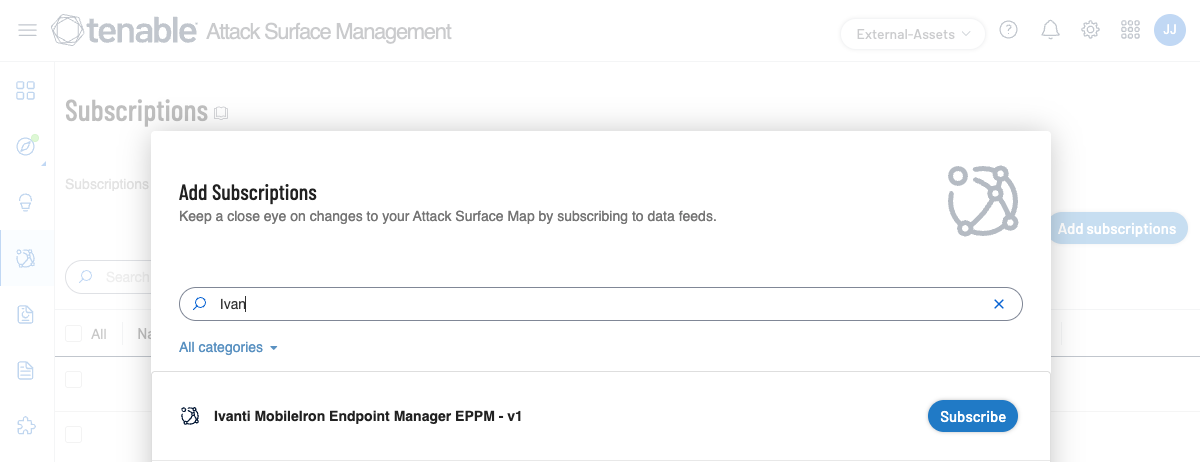Image resolution: width=1200 pixels, height=462 pixels.
Task: Click the Tenable logo
Action: coord(124,31)
